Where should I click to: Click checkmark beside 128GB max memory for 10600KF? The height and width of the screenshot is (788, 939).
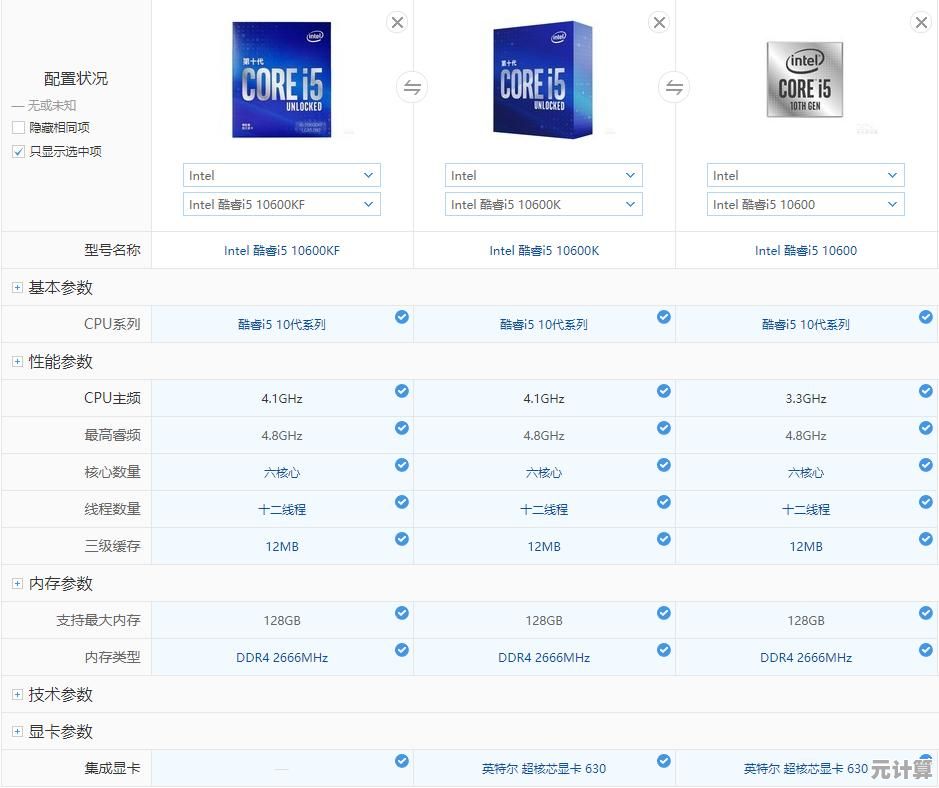[x=402, y=613]
